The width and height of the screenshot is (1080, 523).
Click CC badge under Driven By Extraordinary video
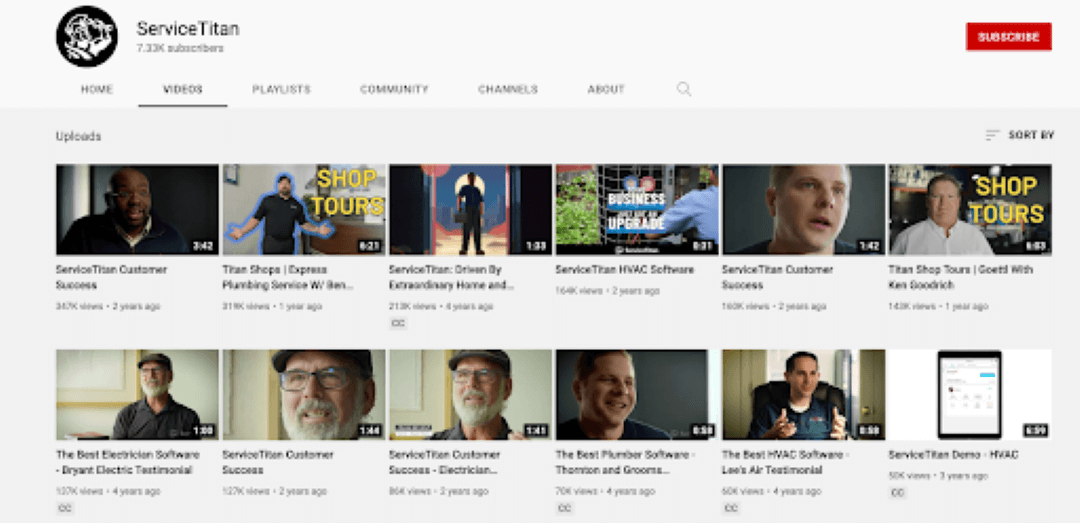click(x=397, y=323)
